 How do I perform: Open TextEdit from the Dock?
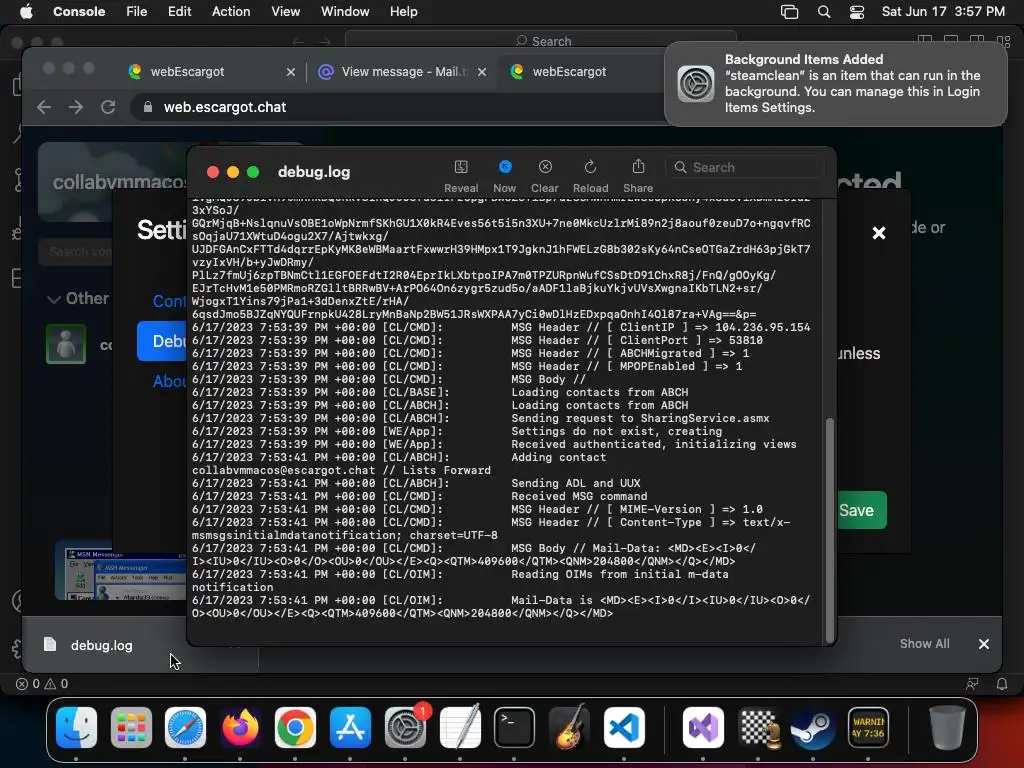(x=460, y=727)
